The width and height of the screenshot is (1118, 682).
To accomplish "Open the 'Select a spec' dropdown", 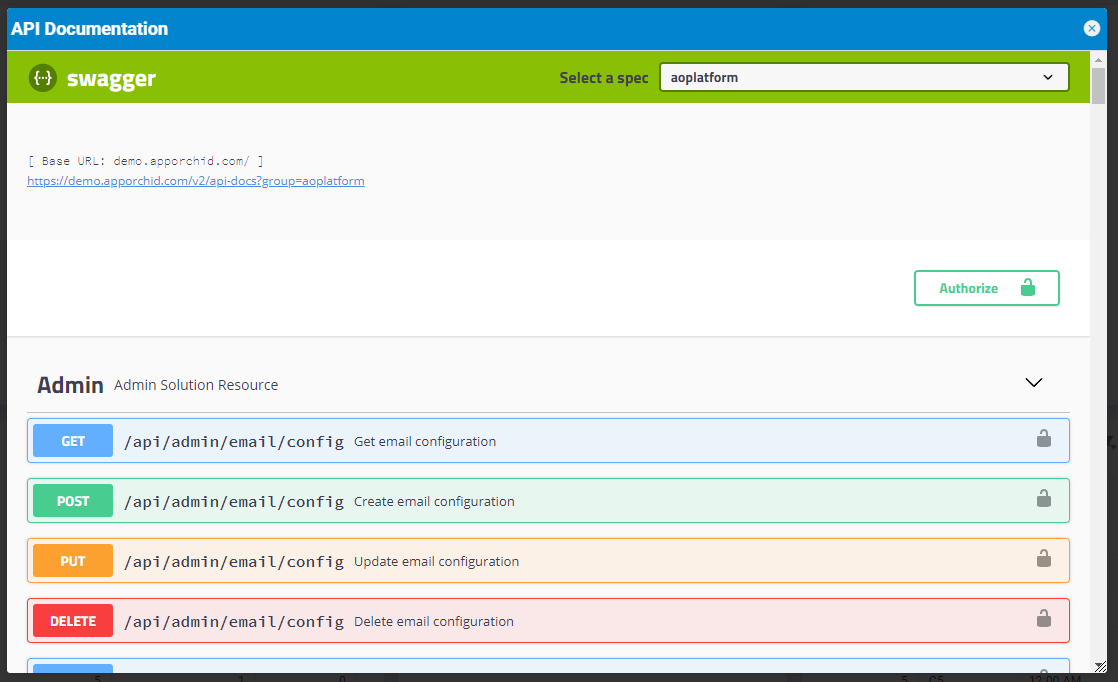I will coord(864,77).
